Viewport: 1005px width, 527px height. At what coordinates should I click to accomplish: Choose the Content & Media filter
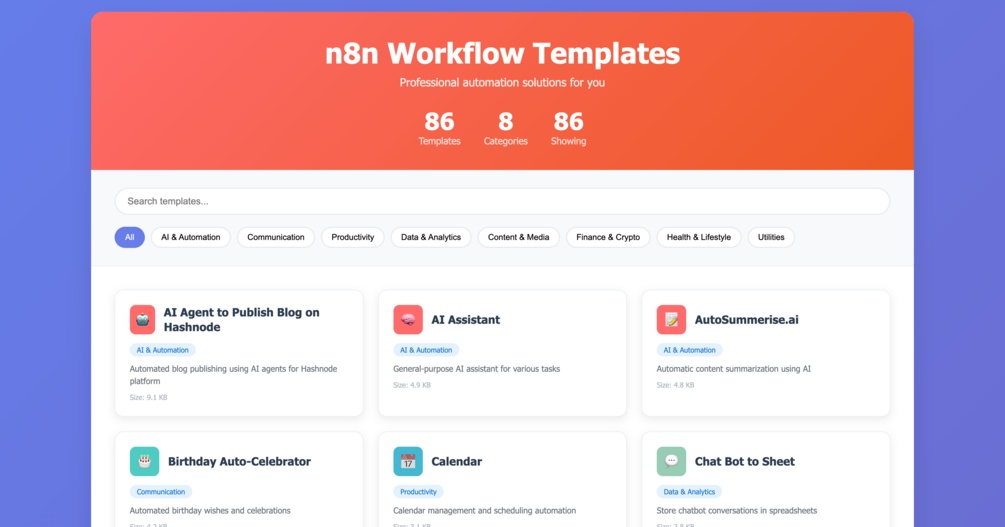click(519, 237)
